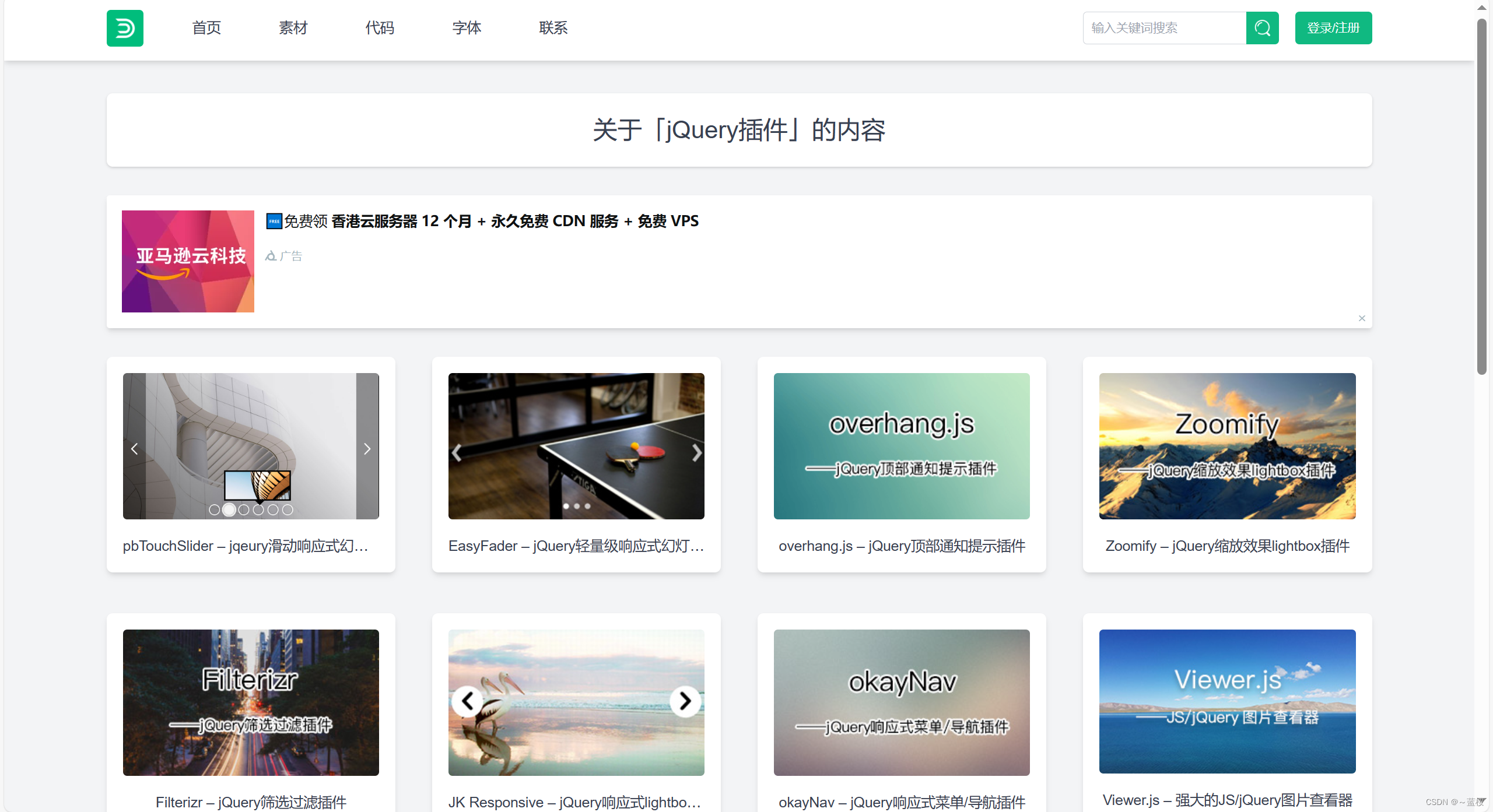1493x812 pixels.
Task: Click the 广告 ad label text
Action: click(290, 256)
